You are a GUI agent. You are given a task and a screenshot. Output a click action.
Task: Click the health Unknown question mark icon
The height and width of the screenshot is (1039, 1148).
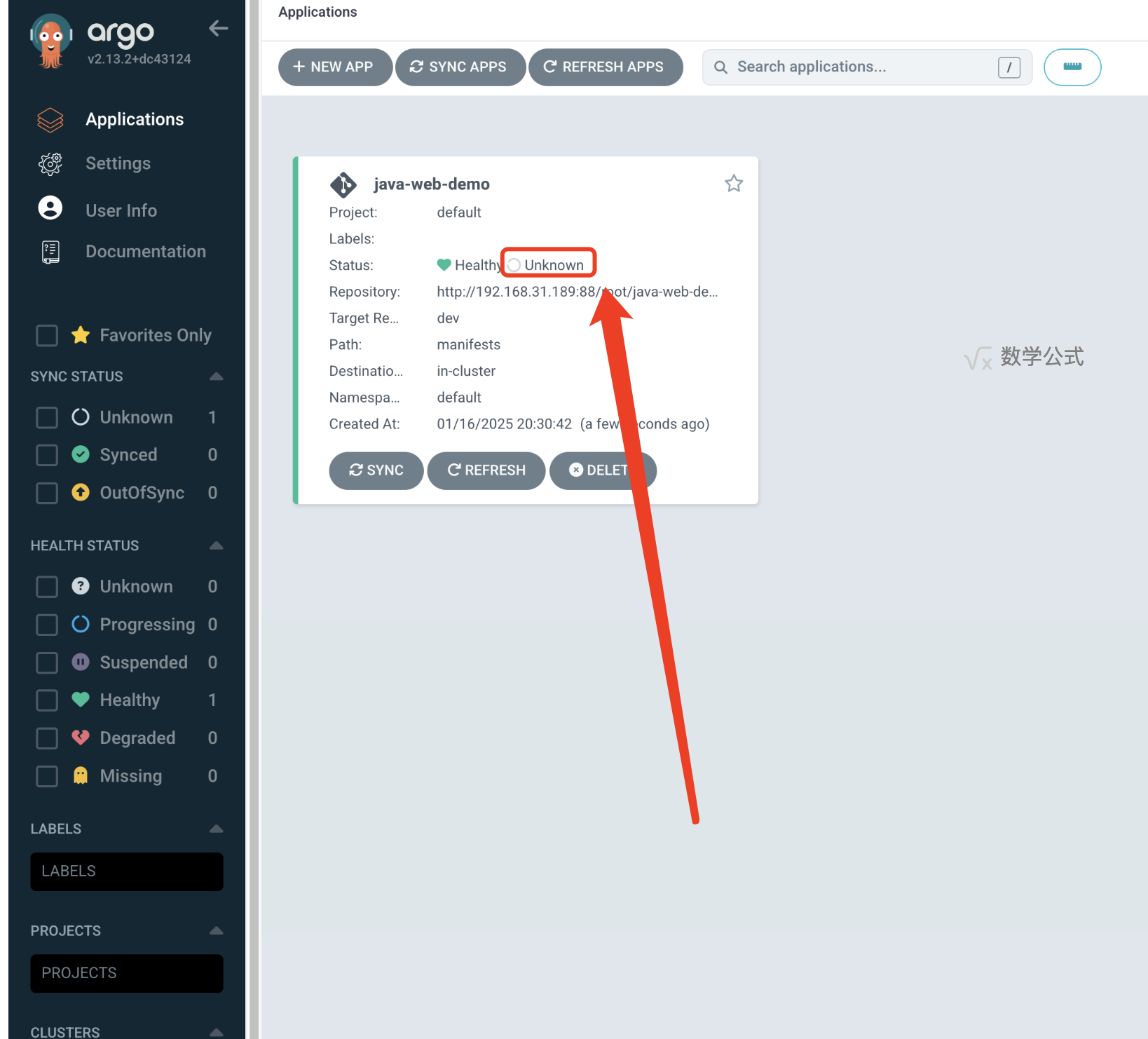(81, 586)
